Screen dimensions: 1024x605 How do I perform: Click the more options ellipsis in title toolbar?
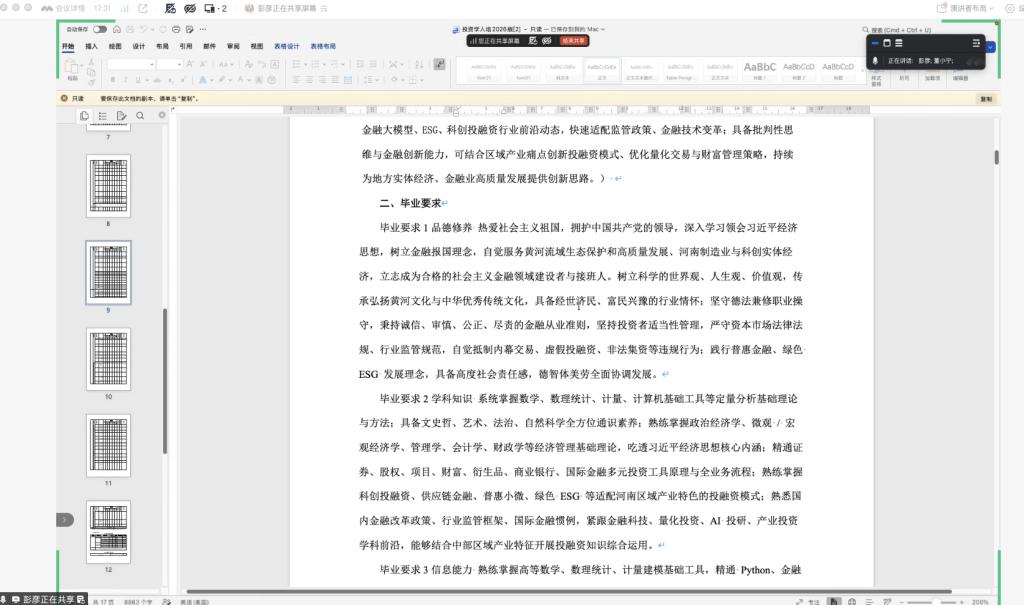pos(203,29)
